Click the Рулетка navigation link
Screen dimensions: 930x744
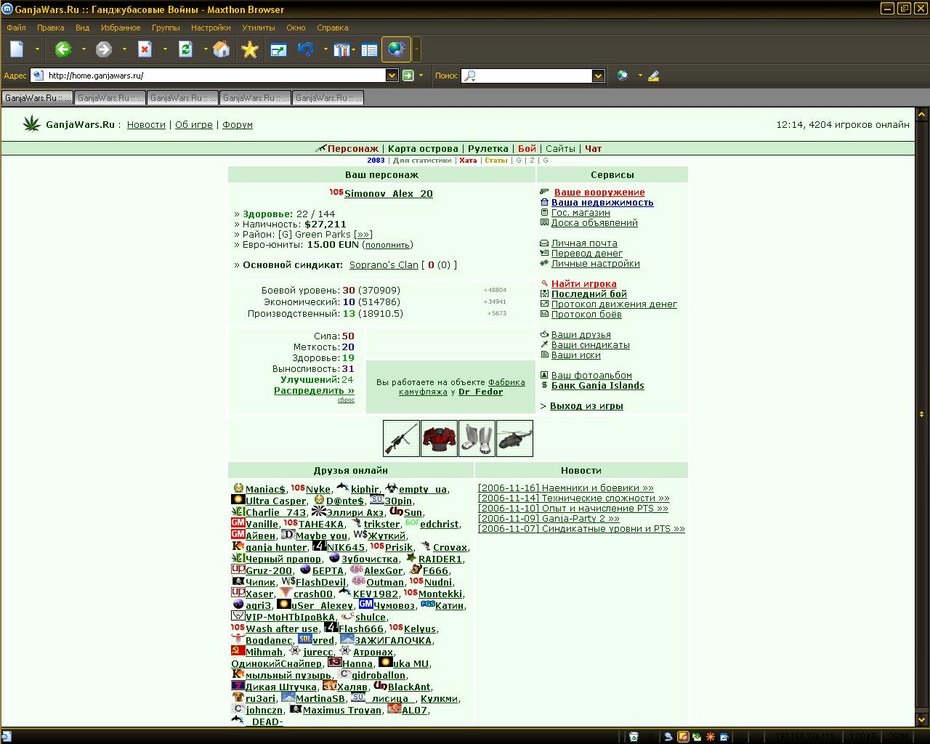click(488, 148)
